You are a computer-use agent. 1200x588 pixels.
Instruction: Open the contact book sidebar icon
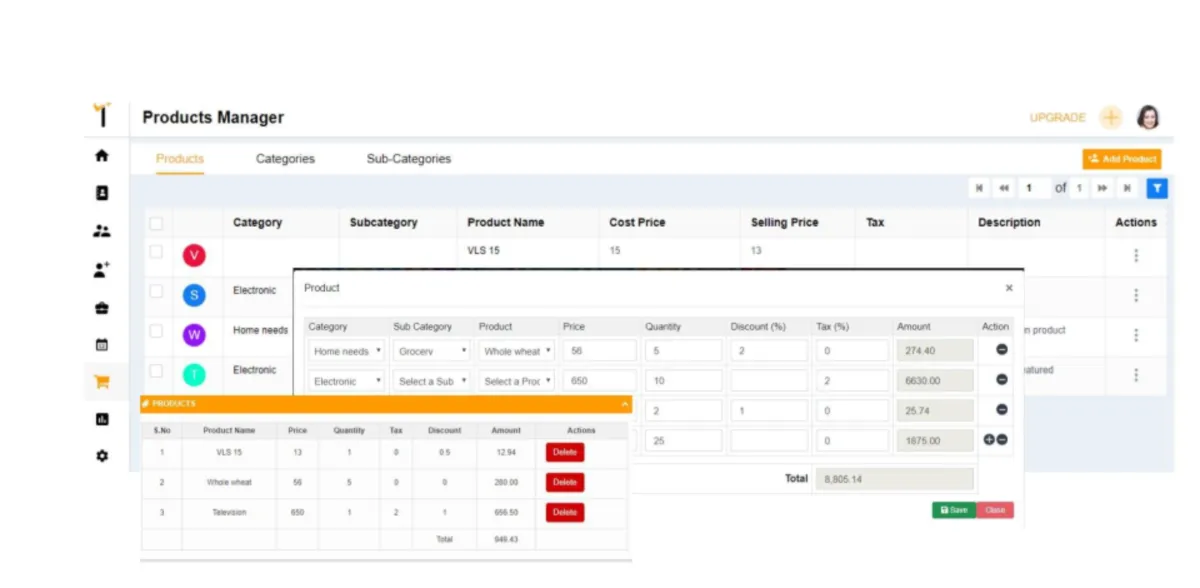tap(101, 193)
